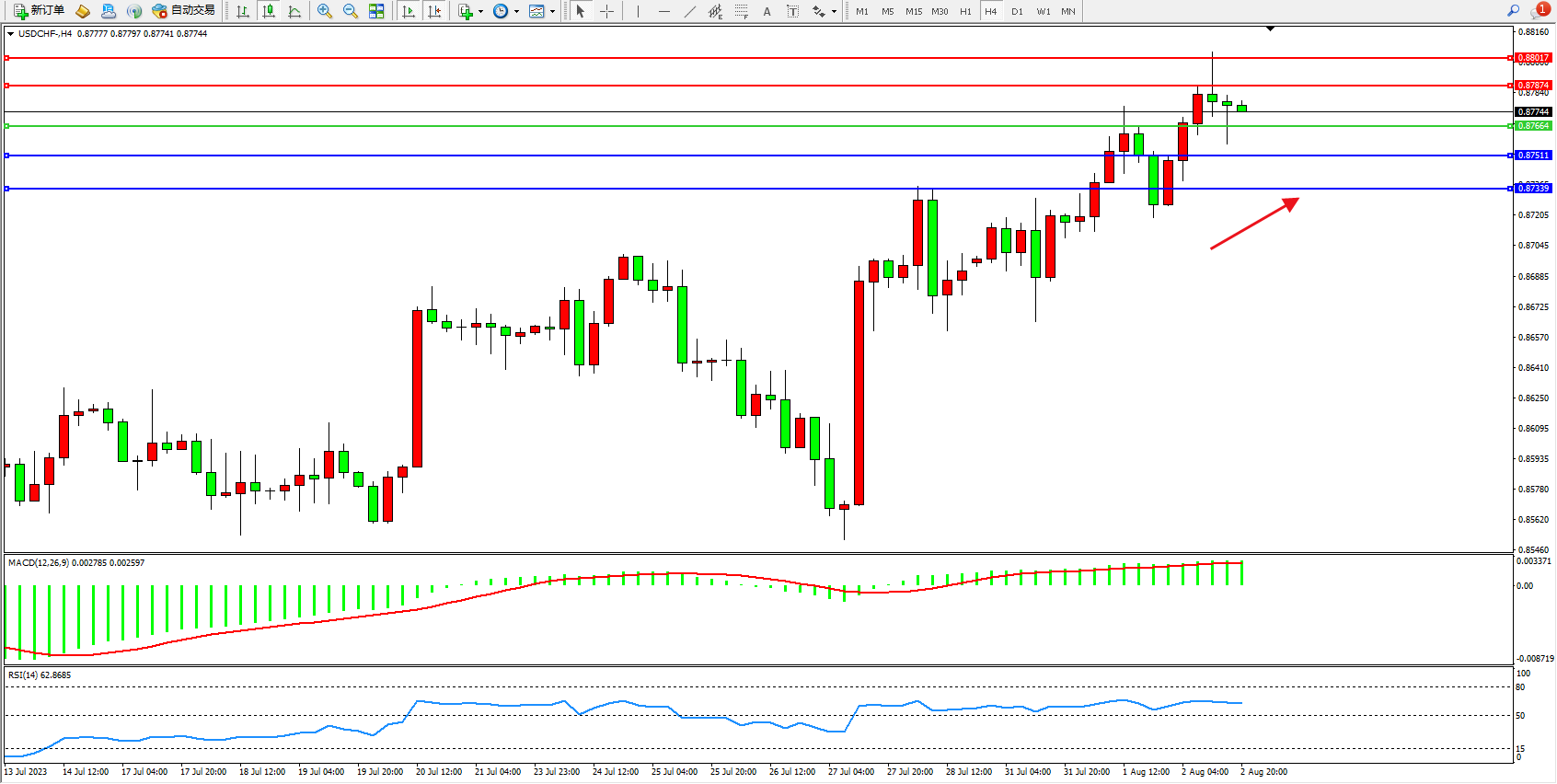Click the red 0.88017 price level label
This screenshot has width=1557, height=784.
pyautogui.click(x=1533, y=58)
